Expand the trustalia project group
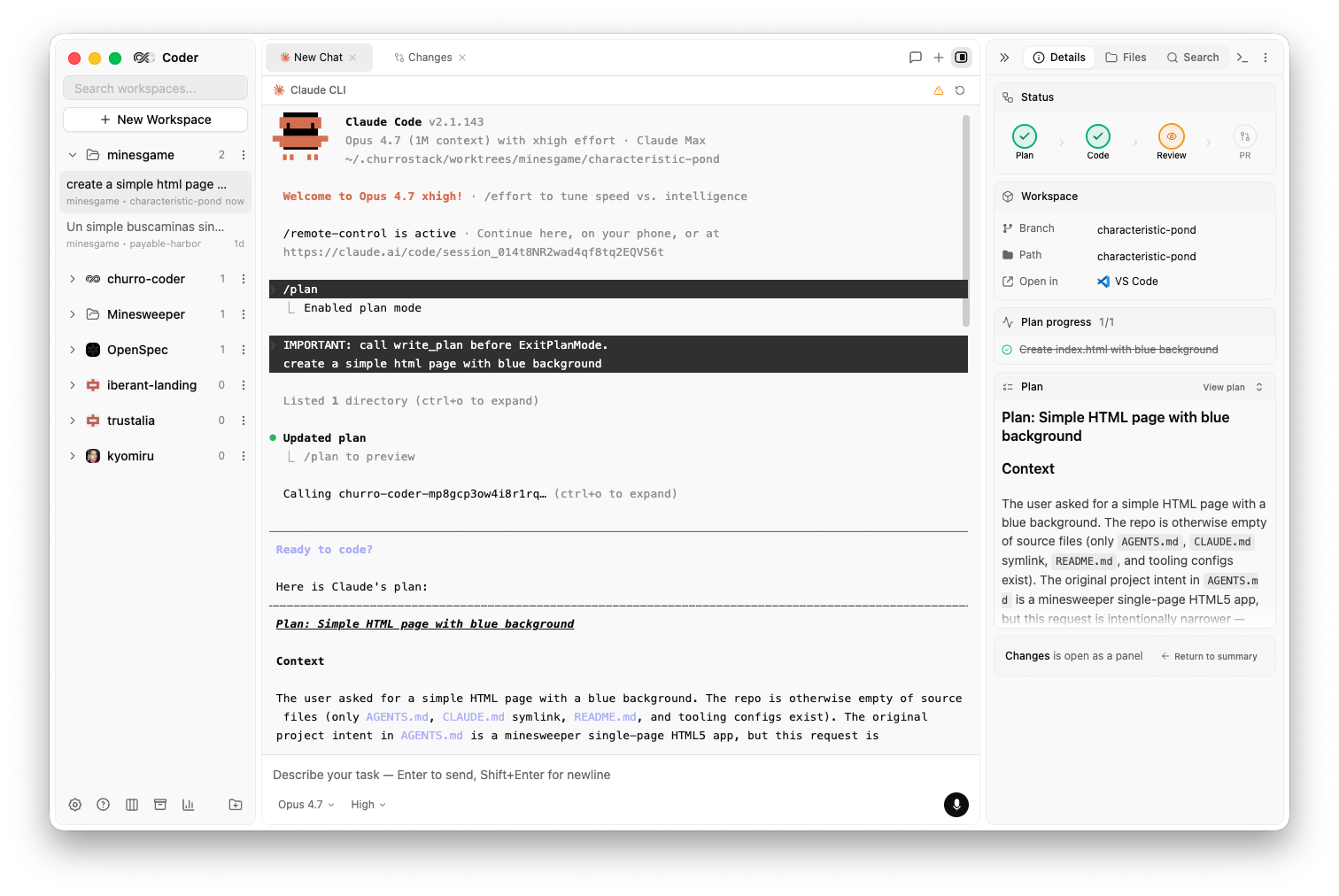Image resolution: width=1339 pixels, height=896 pixels. tap(73, 421)
